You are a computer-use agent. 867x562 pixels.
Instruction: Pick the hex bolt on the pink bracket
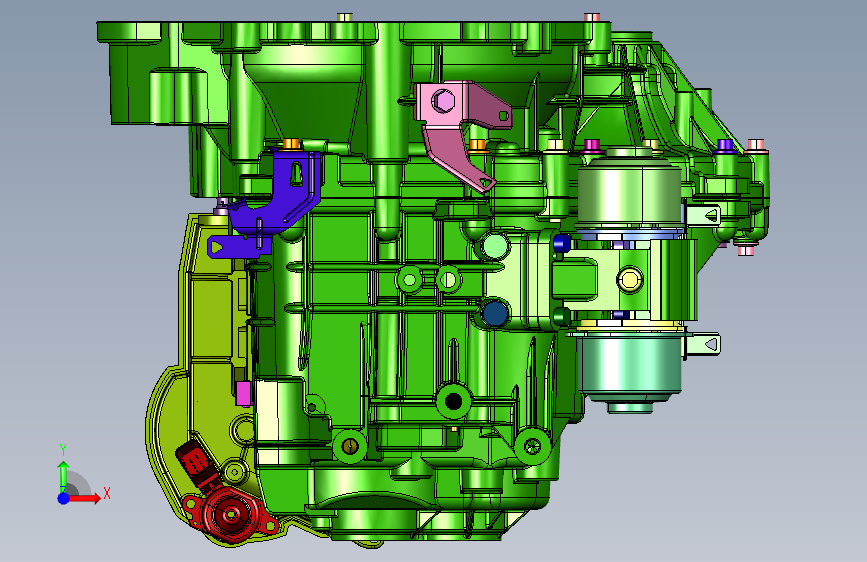(x=443, y=101)
